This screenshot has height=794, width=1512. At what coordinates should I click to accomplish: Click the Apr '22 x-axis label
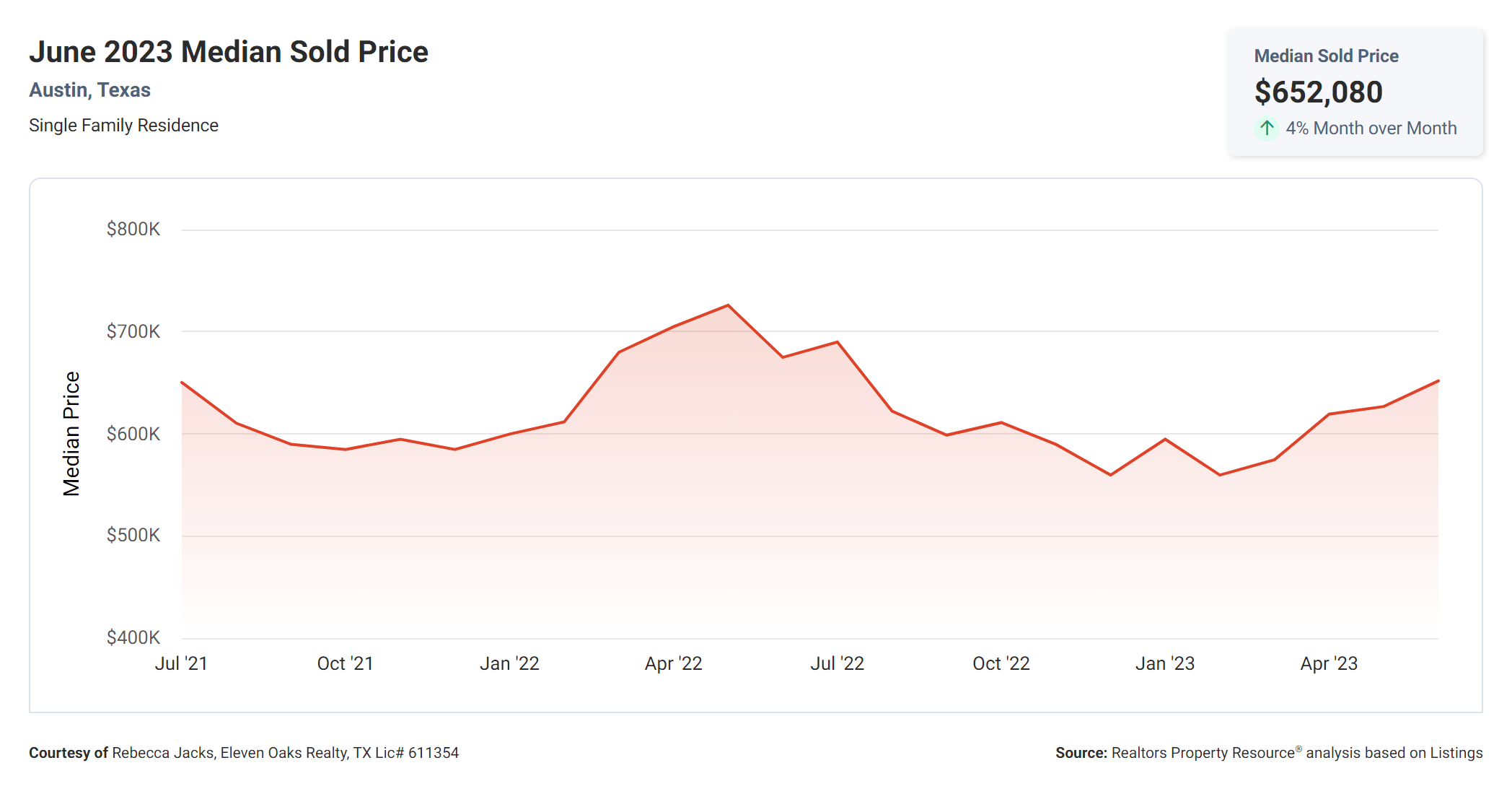[673, 663]
